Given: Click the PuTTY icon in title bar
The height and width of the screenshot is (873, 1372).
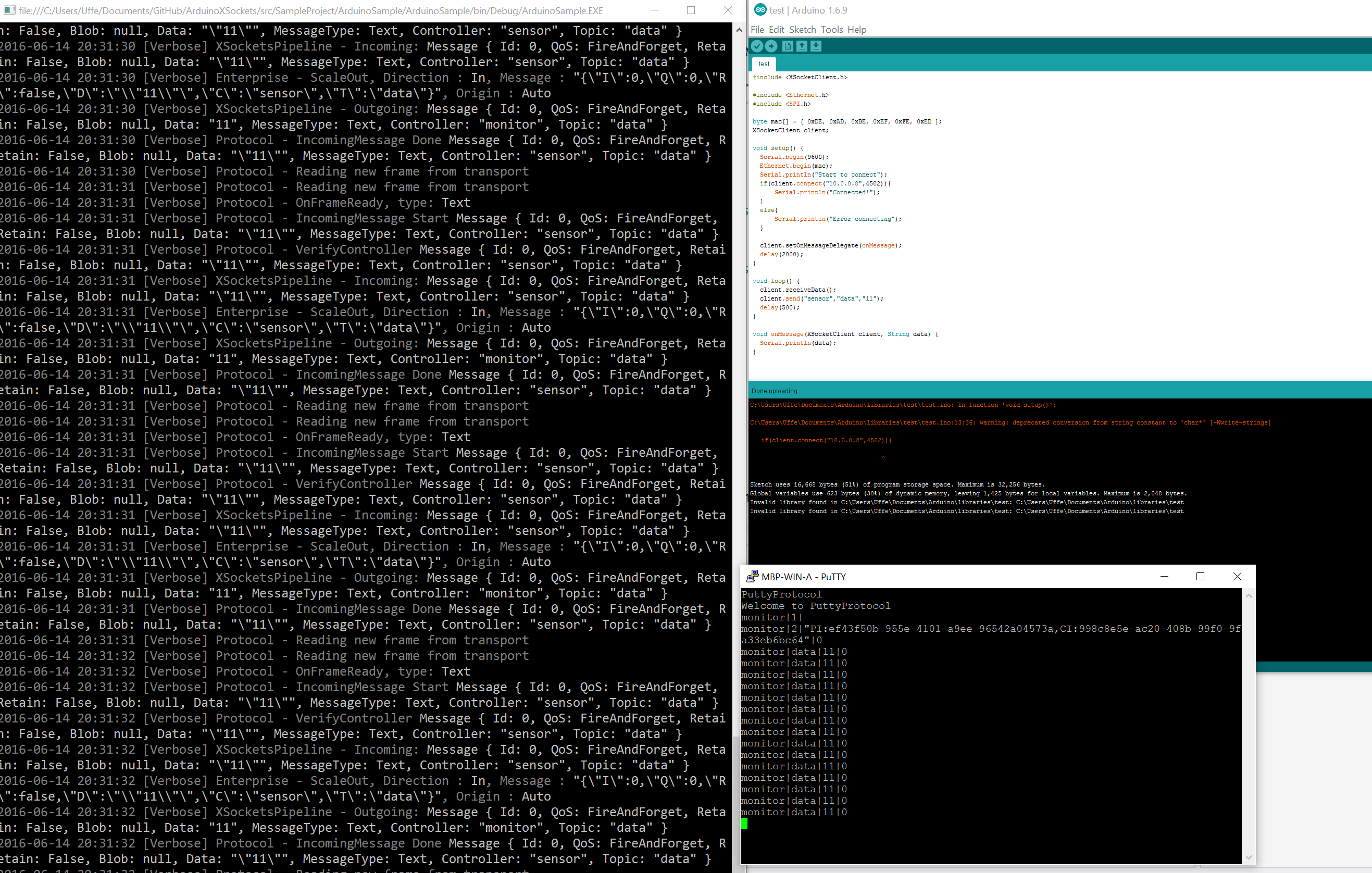Looking at the screenshot, I should 752,576.
